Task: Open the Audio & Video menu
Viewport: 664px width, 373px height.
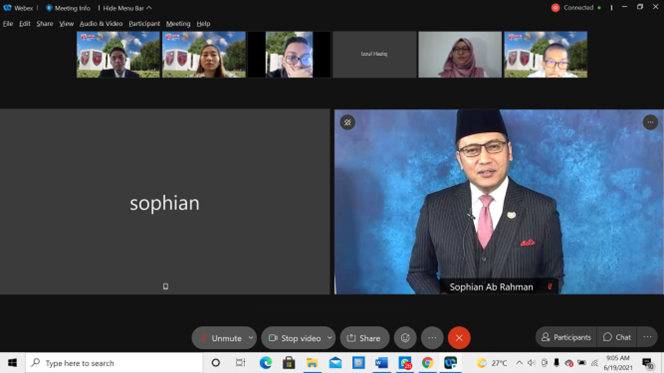Action: (101, 24)
